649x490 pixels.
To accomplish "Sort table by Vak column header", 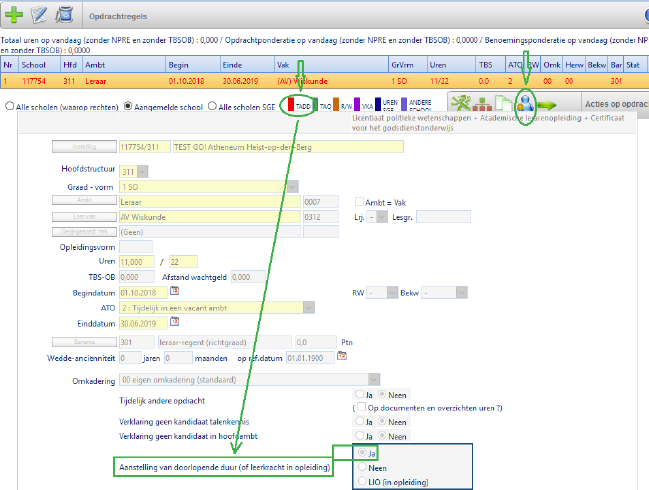I will 332,65.
